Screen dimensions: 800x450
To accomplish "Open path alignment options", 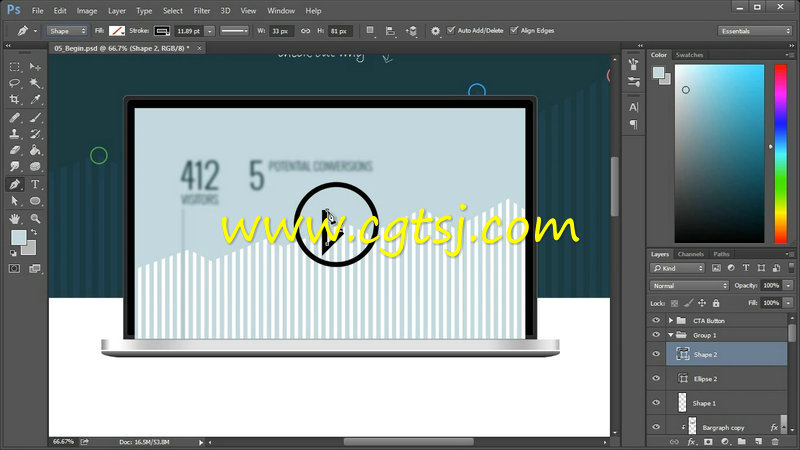I will pyautogui.click(x=390, y=31).
